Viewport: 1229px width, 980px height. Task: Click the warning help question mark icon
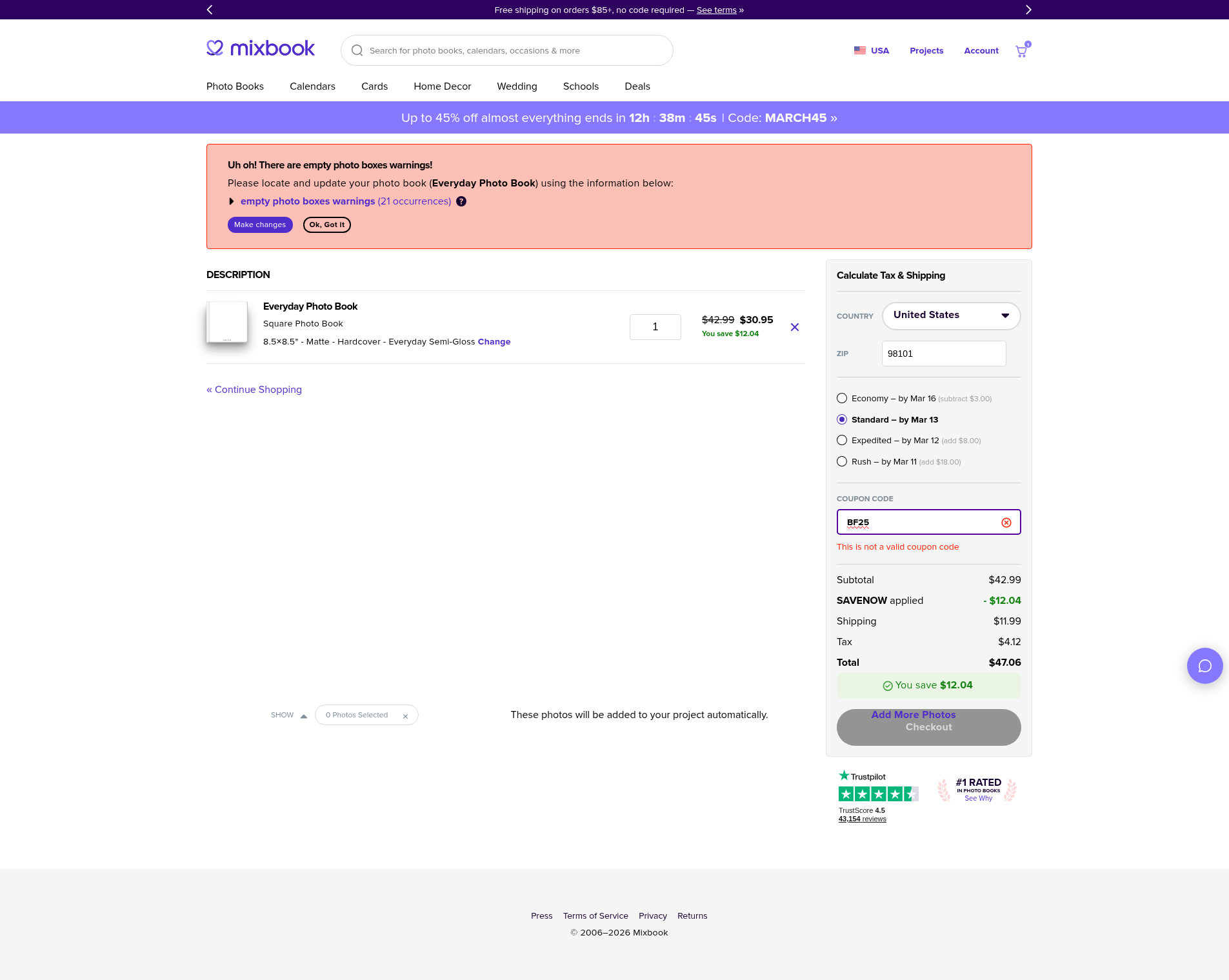click(461, 201)
